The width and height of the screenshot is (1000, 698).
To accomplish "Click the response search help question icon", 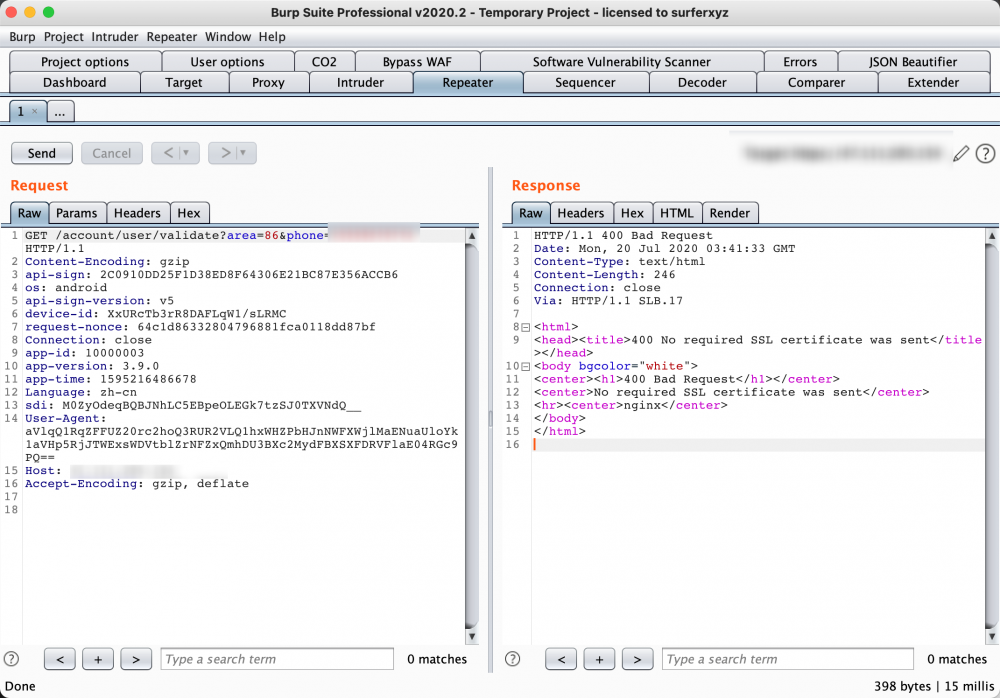I will point(513,659).
